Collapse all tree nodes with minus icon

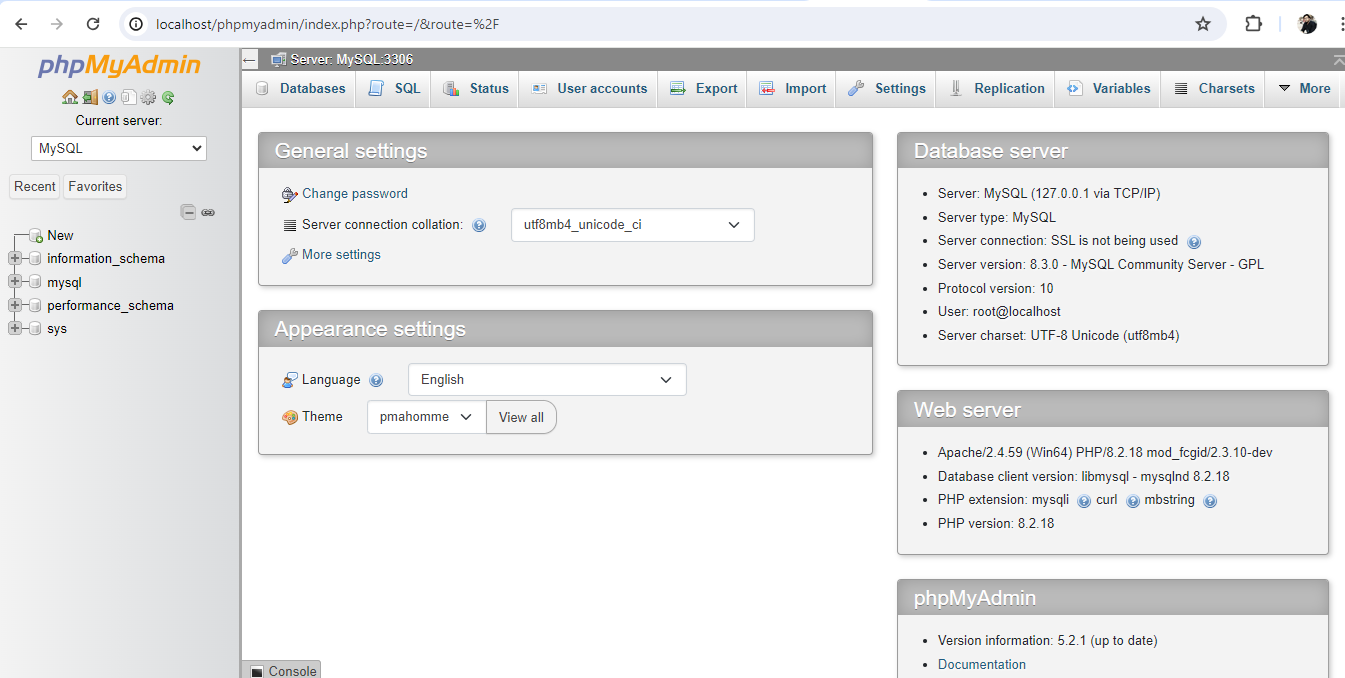(x=188, y=212)
